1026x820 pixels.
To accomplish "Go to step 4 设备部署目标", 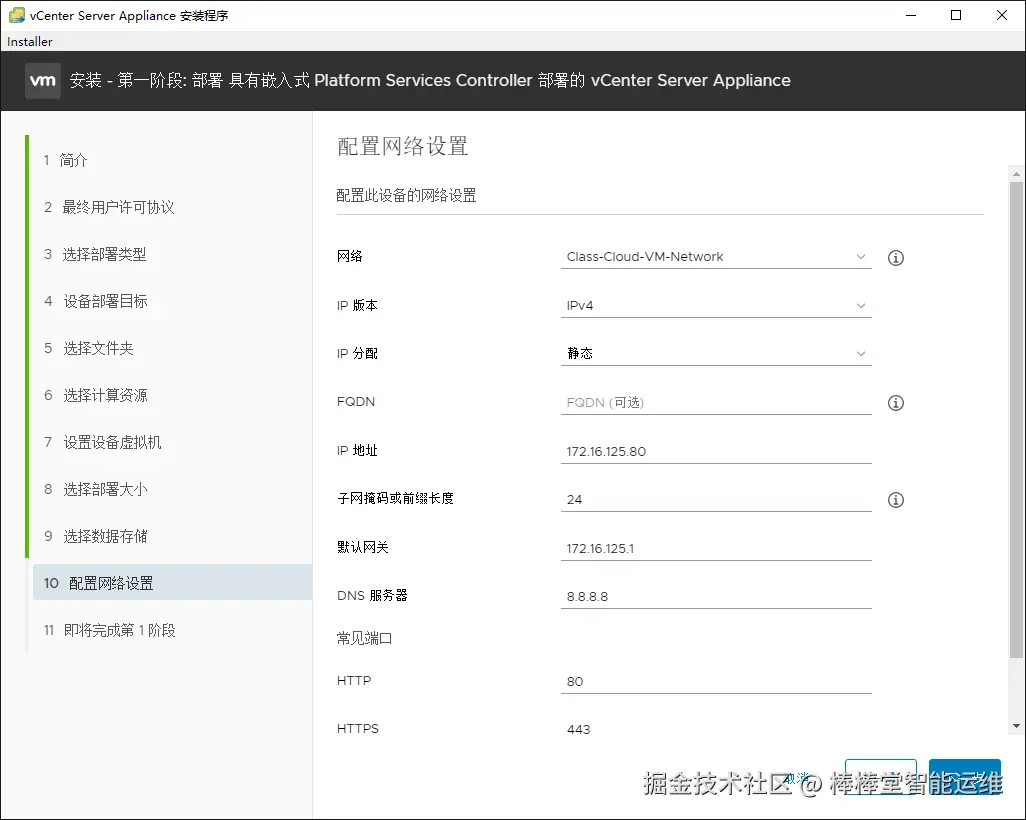I will click(96, 302).
